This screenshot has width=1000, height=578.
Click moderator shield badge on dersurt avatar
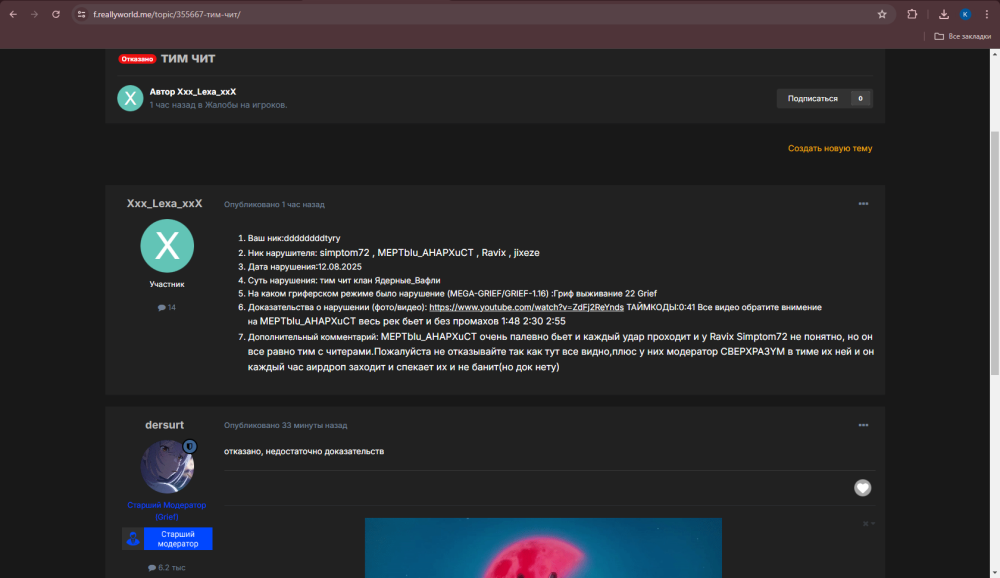(189, 447)
